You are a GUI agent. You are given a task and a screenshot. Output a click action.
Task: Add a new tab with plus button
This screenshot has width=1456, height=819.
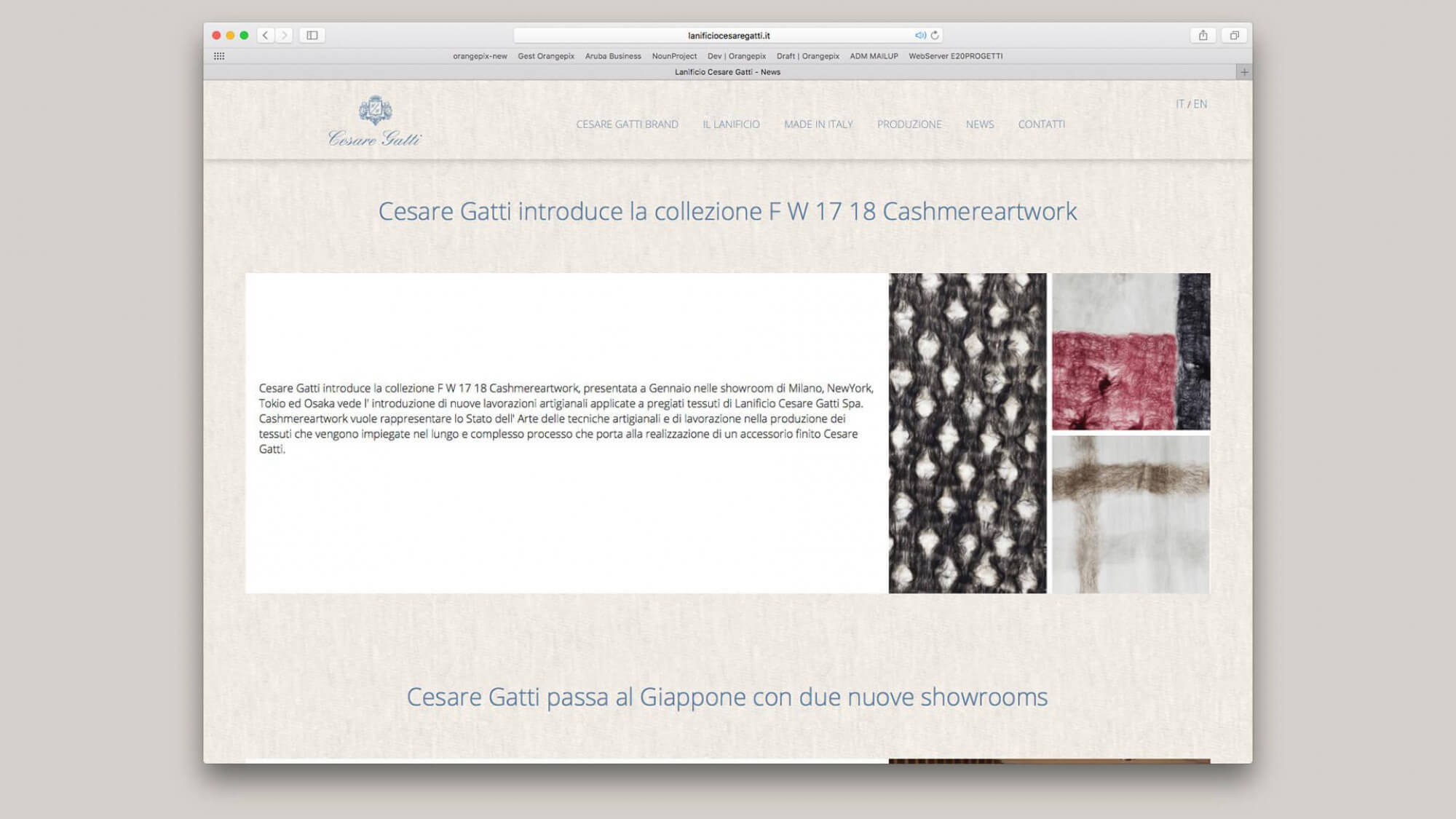(1244, 72)
